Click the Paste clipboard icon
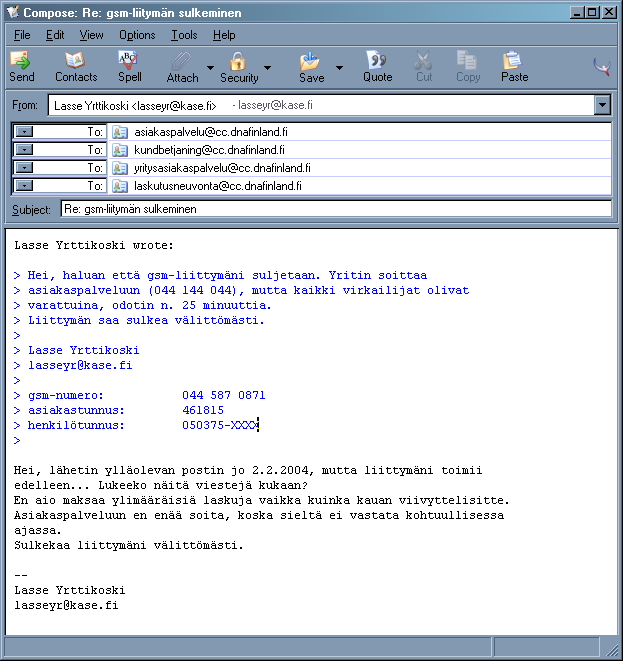The width and height of the screenshot is (623, 661). click(x=513, y=61)
